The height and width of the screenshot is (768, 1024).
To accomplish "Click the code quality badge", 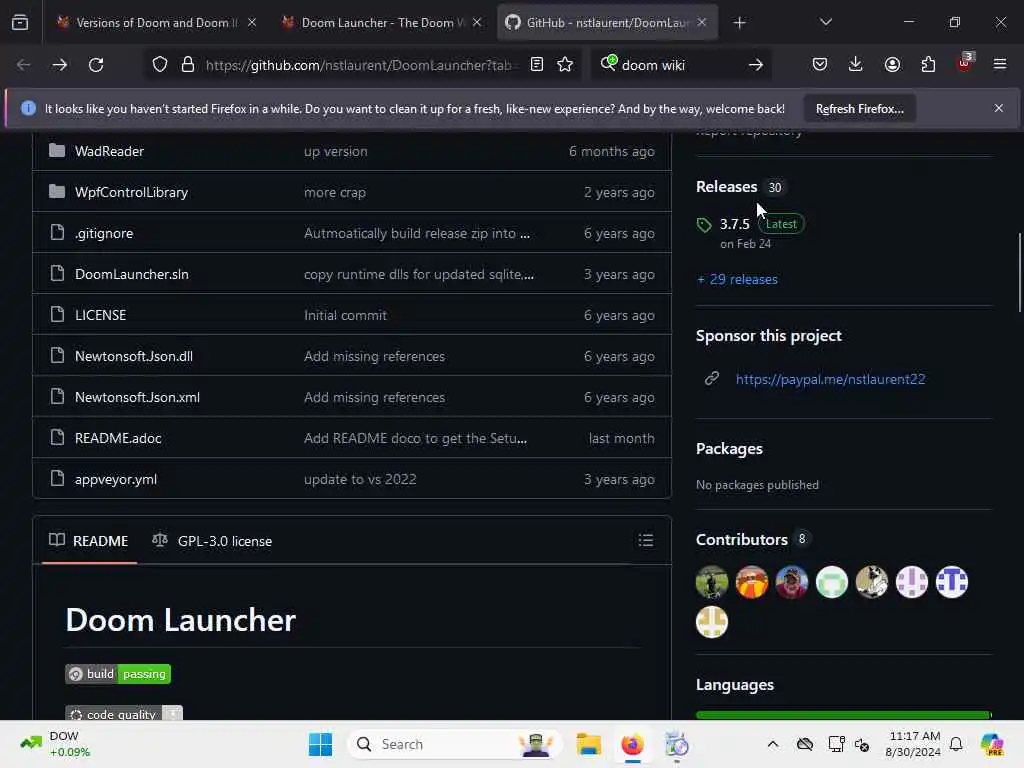I will point(123,713).
